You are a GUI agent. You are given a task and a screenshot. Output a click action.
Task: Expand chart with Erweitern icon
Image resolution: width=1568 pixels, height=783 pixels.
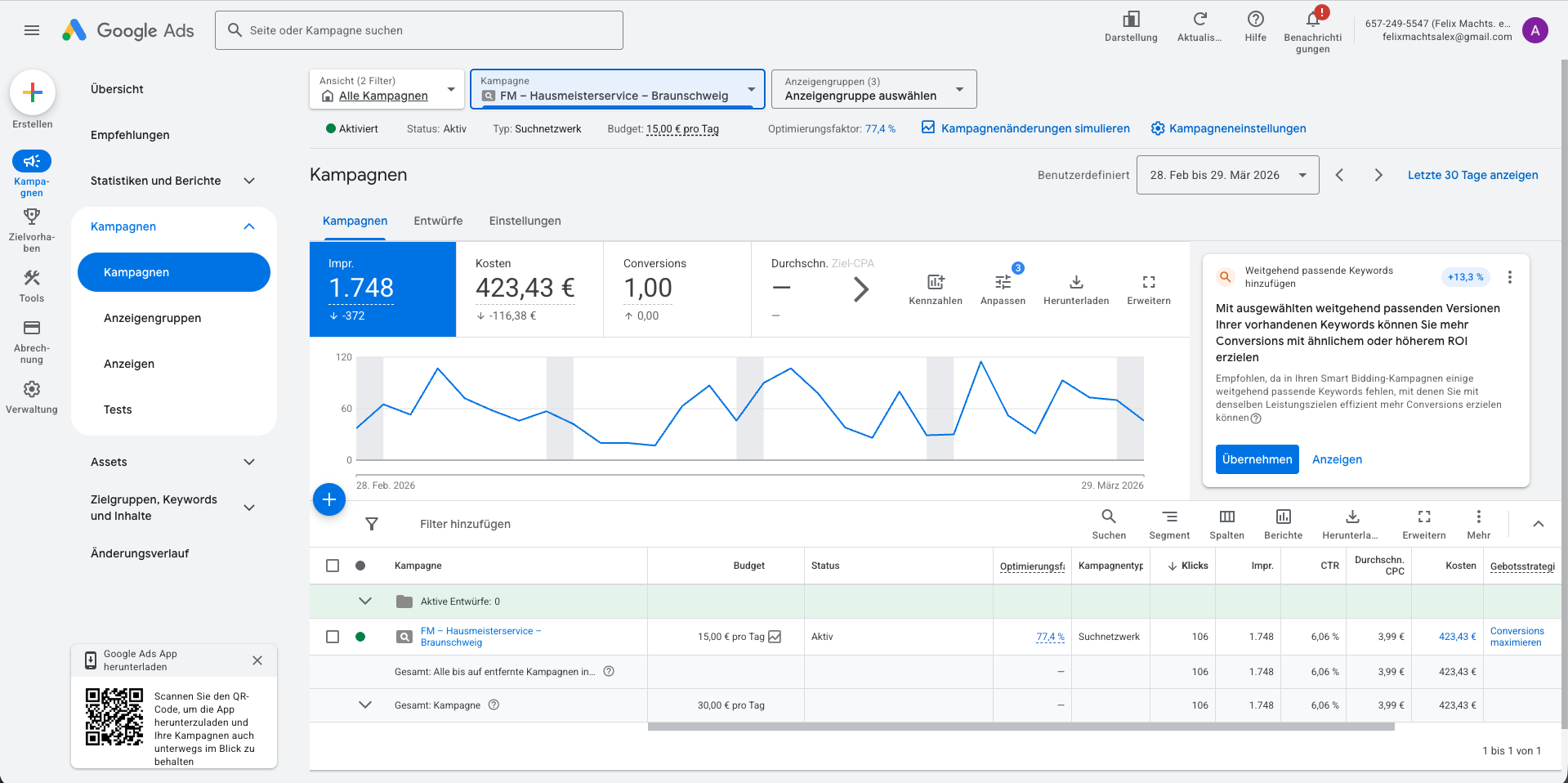(x=1149, y=282)
